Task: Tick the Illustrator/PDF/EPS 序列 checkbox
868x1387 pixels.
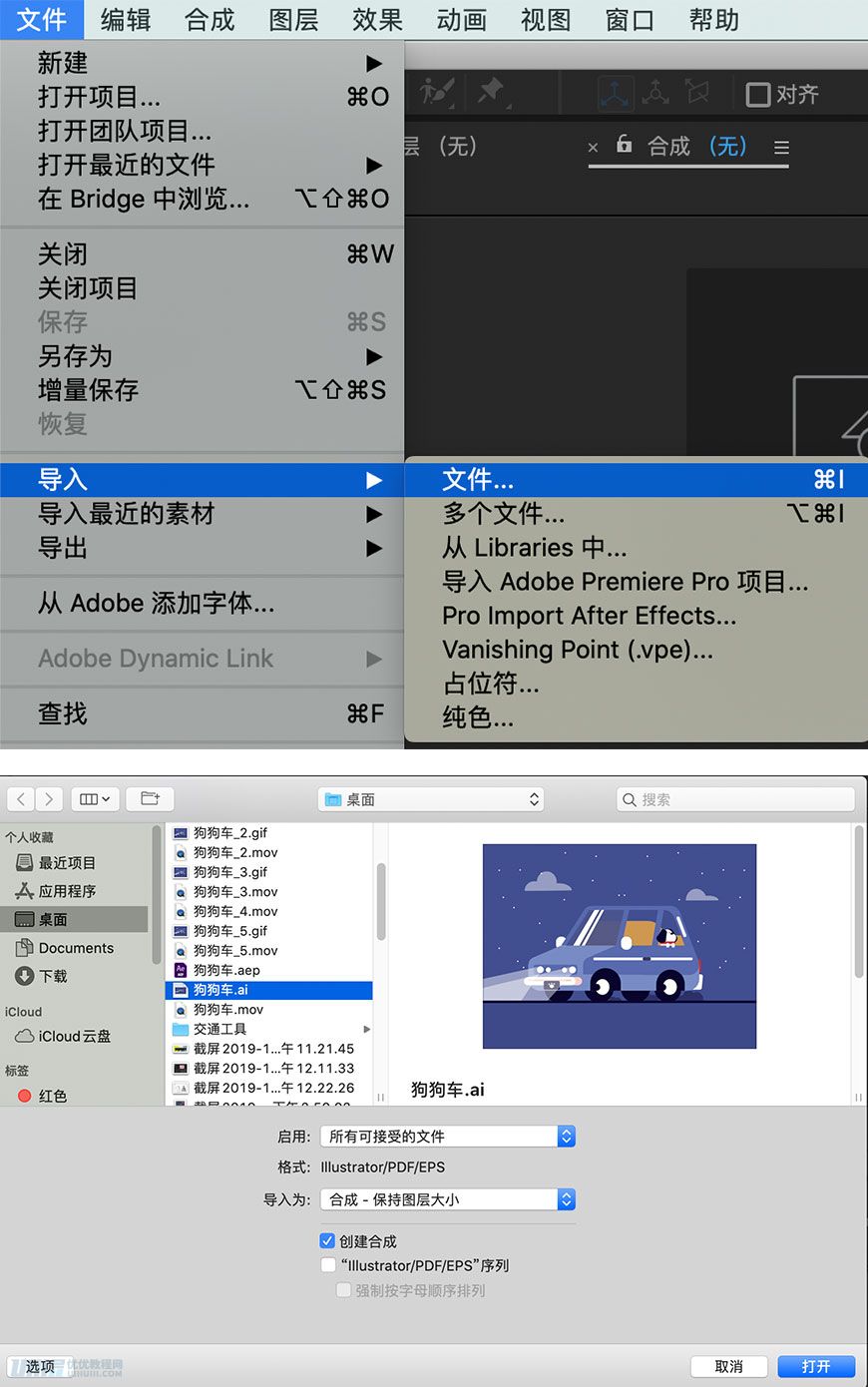Action: [x=327, y=1265]
